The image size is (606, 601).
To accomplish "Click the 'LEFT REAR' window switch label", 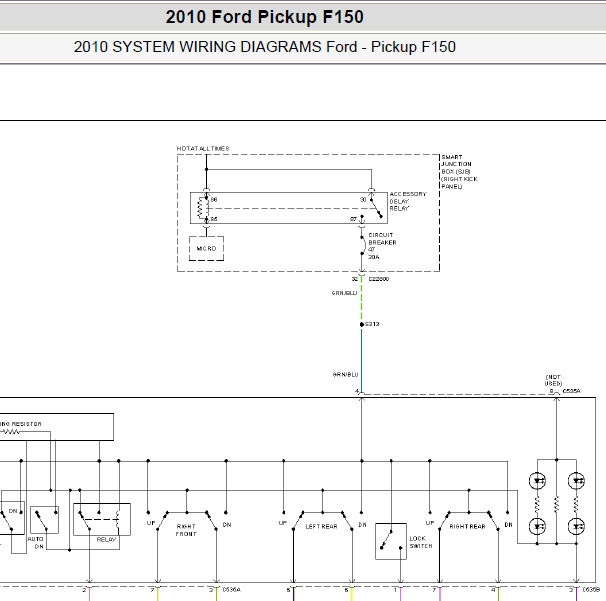I will click(322, 526).
